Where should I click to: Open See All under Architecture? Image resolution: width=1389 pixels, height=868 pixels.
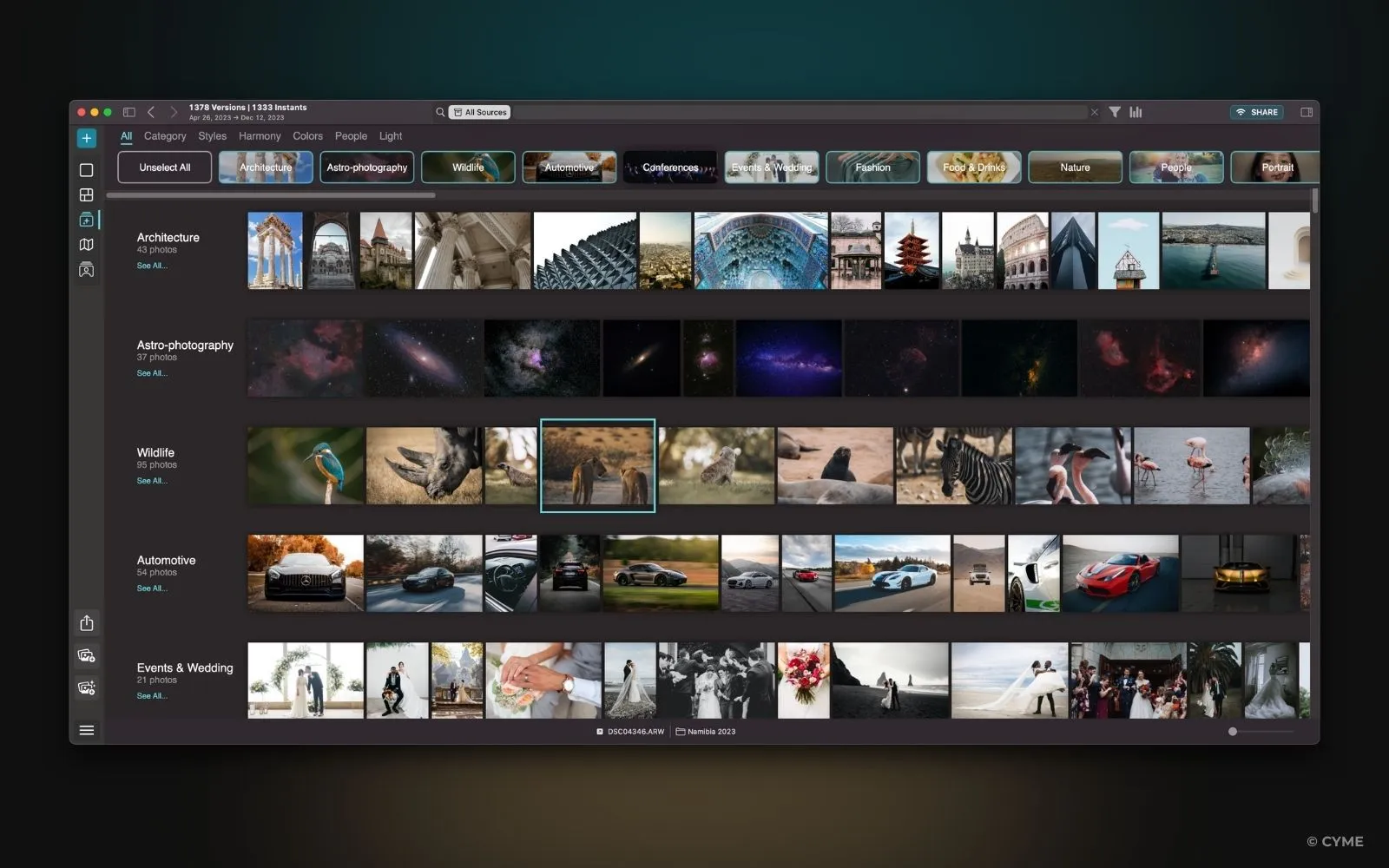point(152,266)
